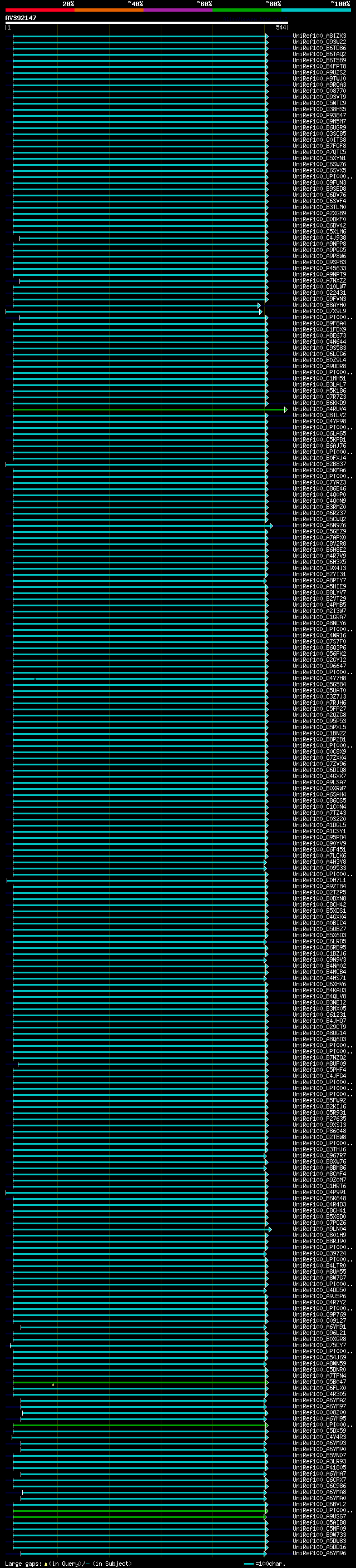Select label UniRef100_C5GEZ9
Viewport: 356px width, 1568px height.
[x=319, y=531]
